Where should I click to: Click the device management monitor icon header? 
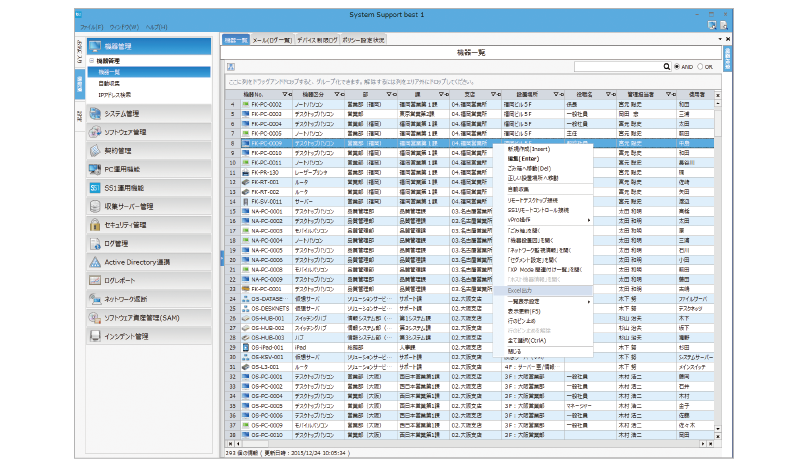95,46
